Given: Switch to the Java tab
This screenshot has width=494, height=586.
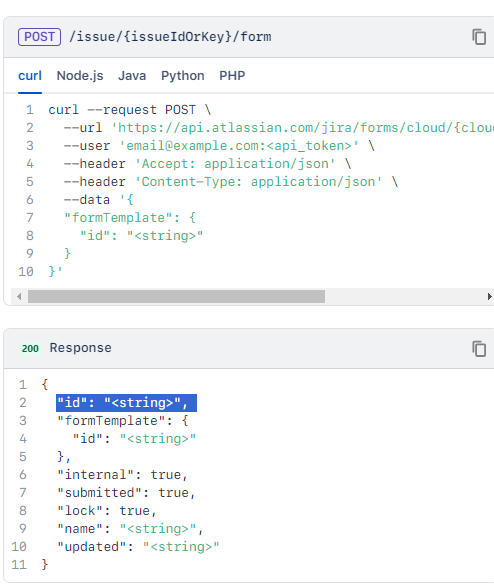Looking at the screenshot, I should [x=132, y=76].
